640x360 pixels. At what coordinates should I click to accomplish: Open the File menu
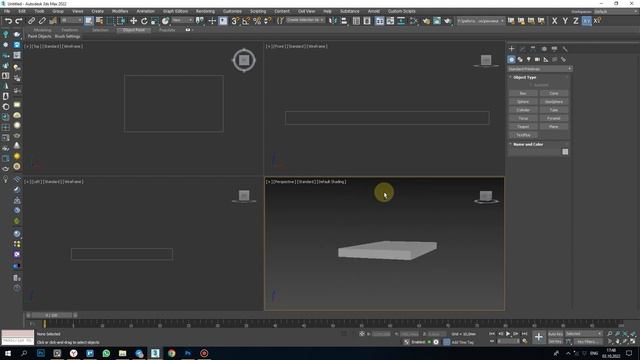(x=7, y=11)
